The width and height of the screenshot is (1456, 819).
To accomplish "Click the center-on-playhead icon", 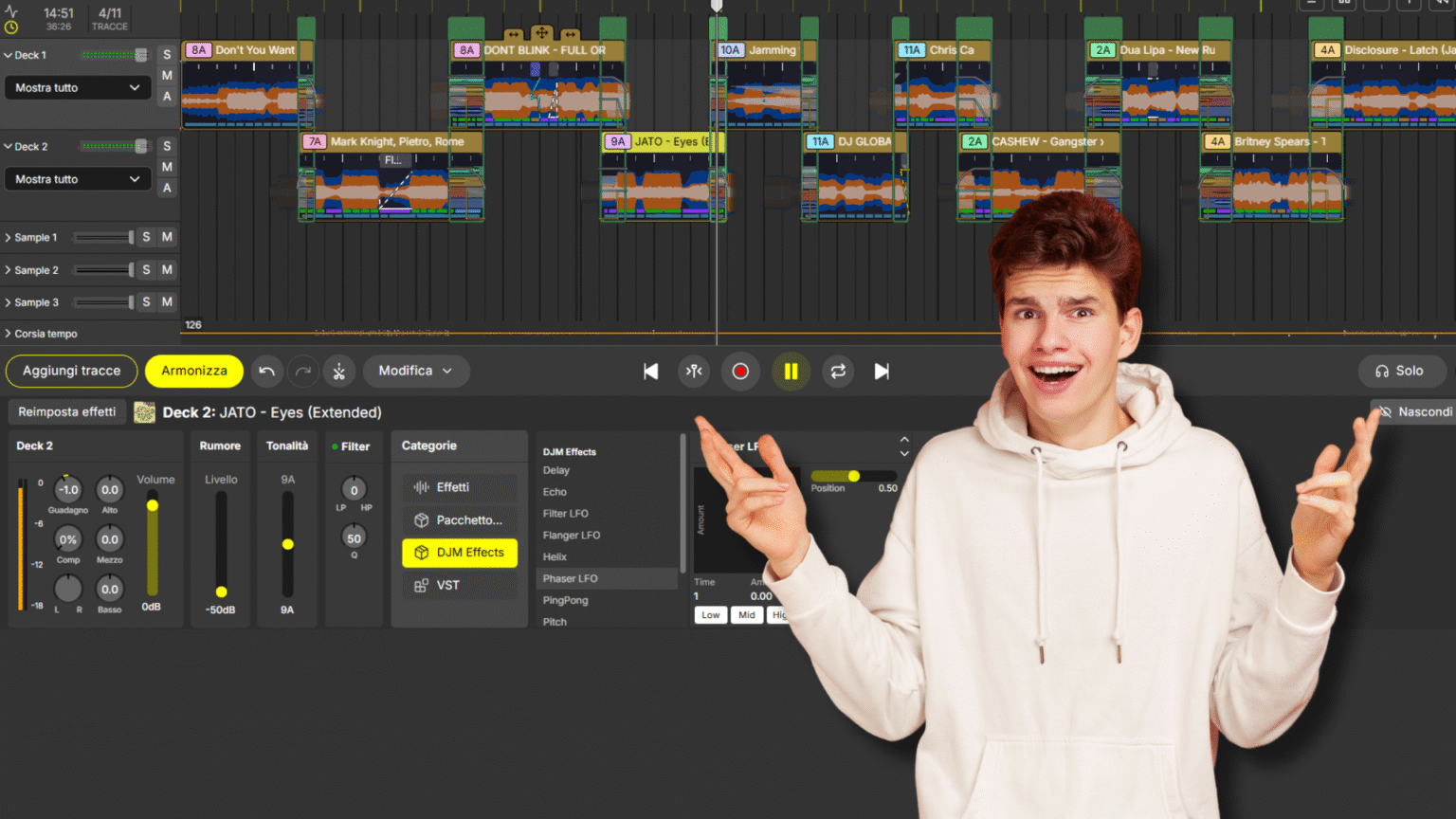I will (x=695, y=372).
